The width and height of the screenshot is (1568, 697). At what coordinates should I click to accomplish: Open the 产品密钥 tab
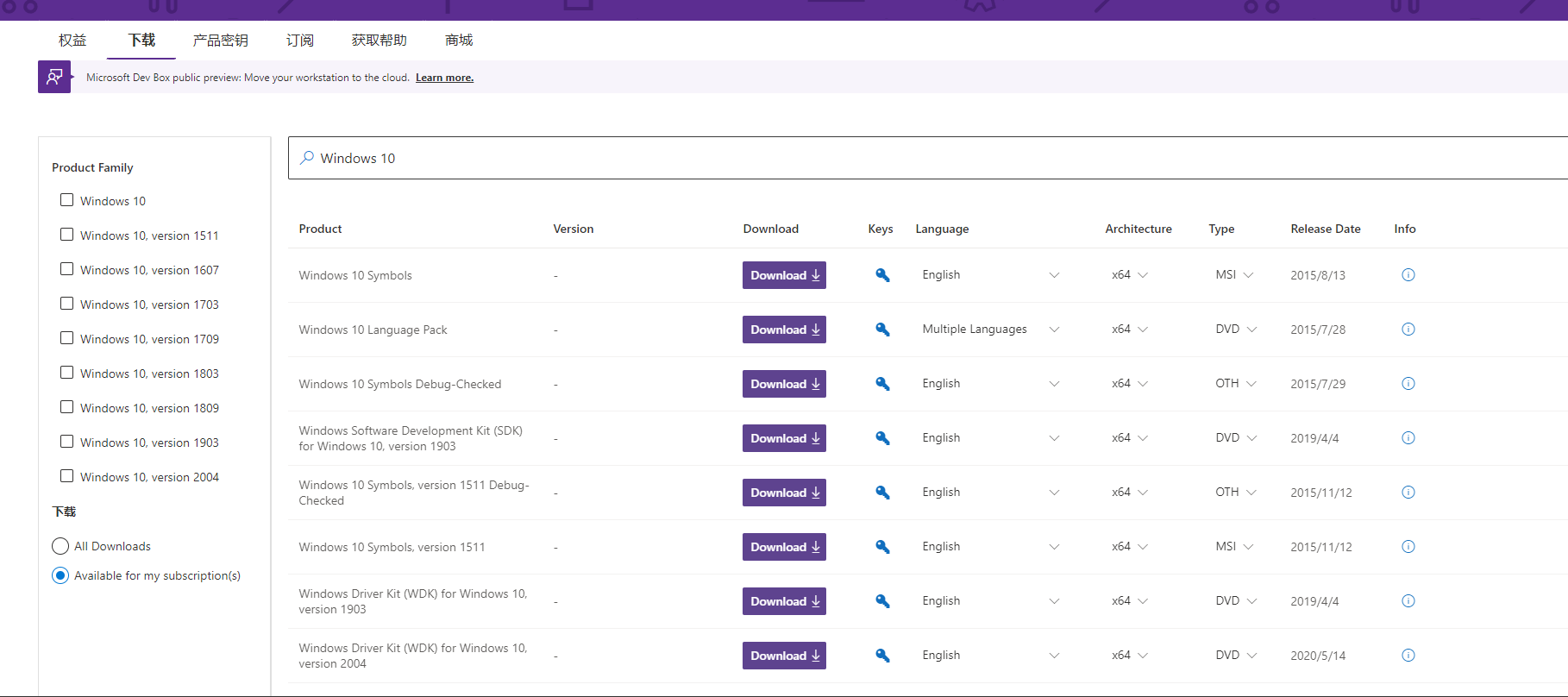[221, 41]
